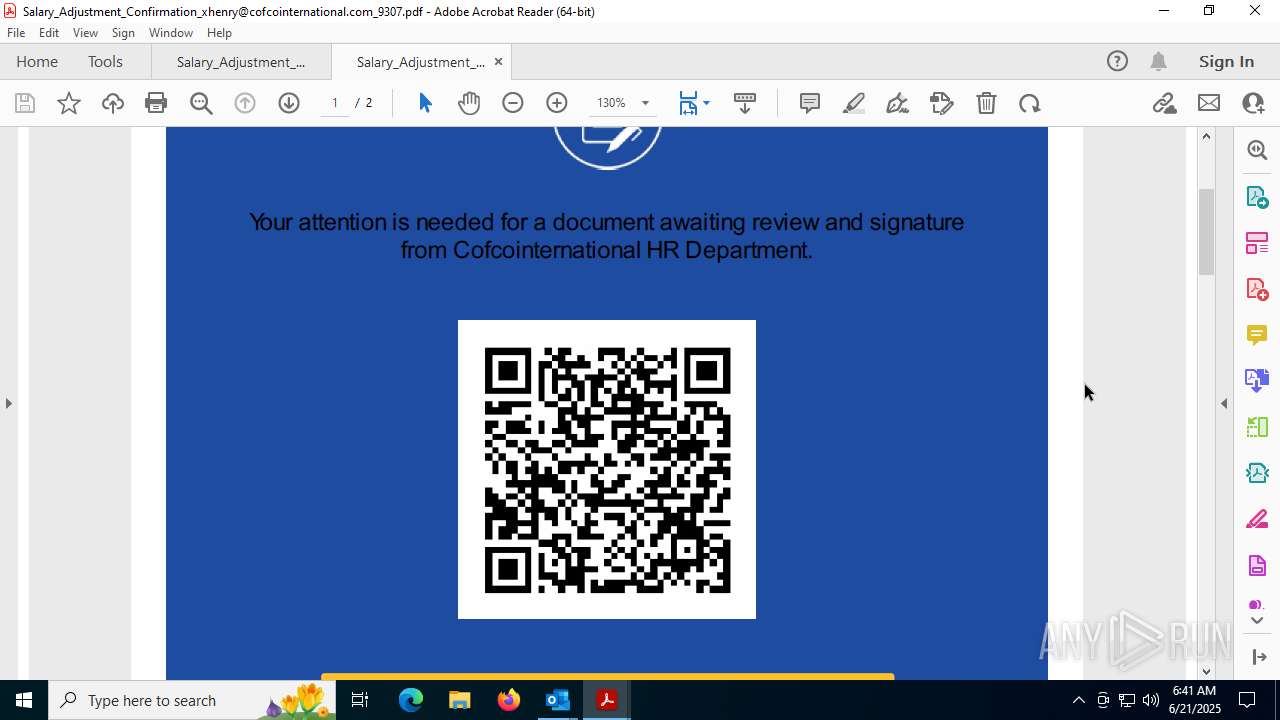Viewport: 1280px width, 720px height.
Task: Open the View menu
Action: 85,33
